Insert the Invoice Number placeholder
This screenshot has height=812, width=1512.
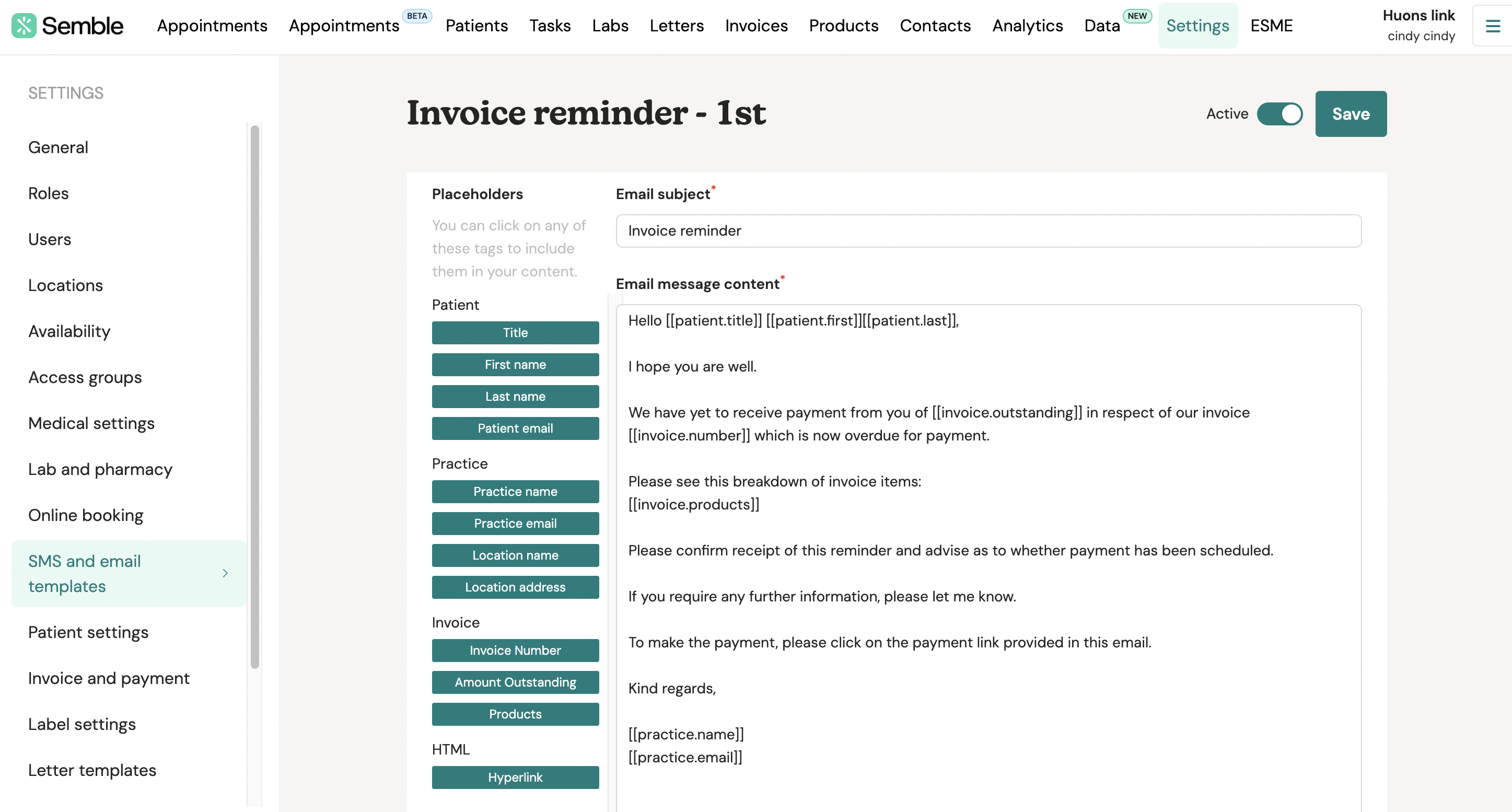[515, 651]
